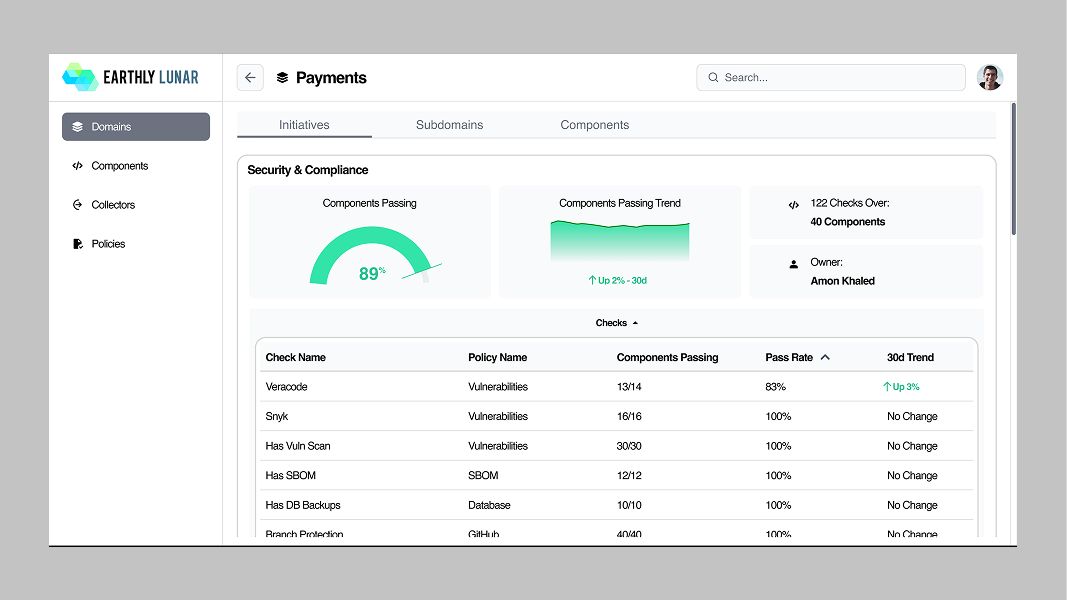1067x600 pixels.
Task: Sort by Check Name column header
Action: click(295, 357)
